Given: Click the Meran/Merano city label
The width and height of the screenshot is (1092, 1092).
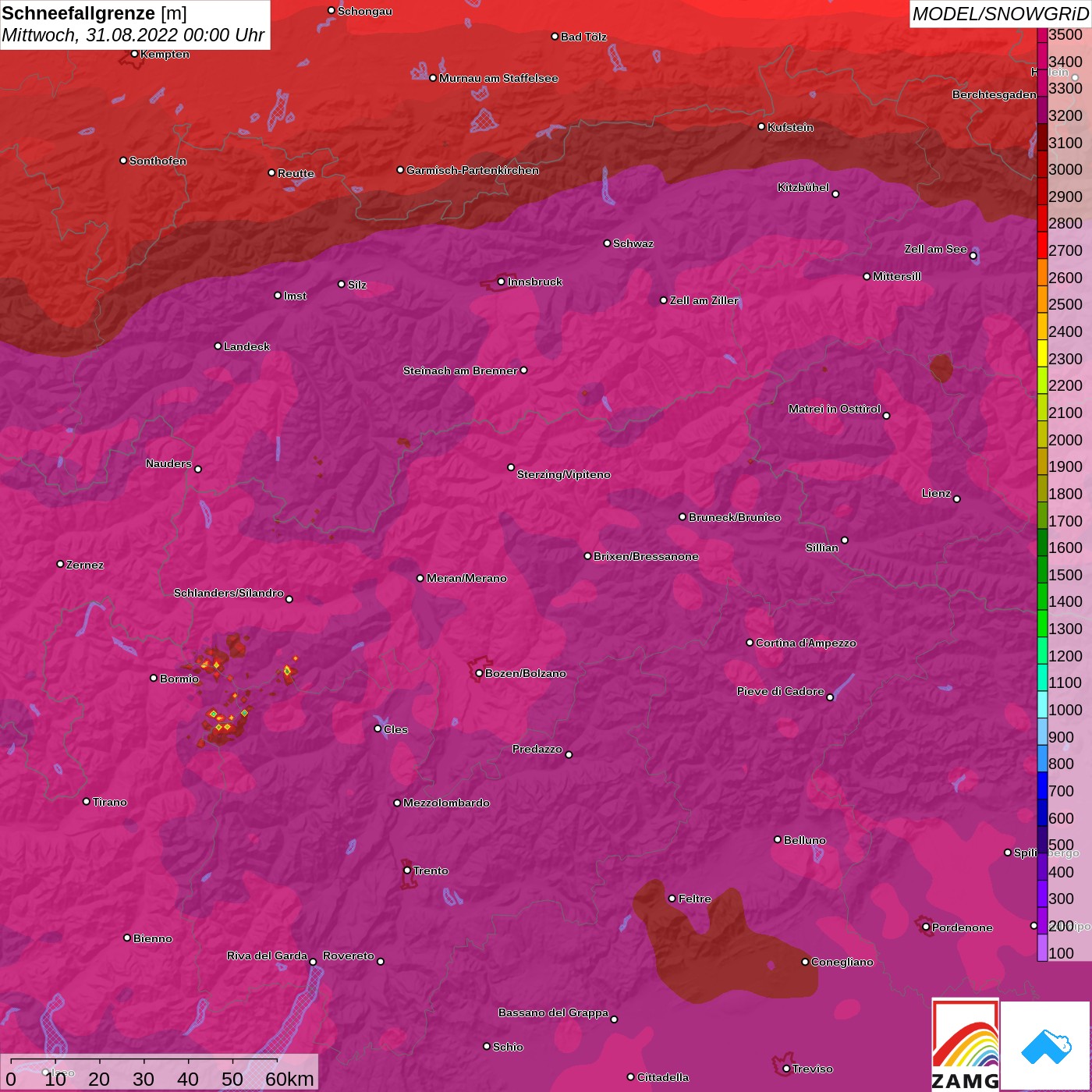Looking at the screenshot, I should (x=466, y=578).
